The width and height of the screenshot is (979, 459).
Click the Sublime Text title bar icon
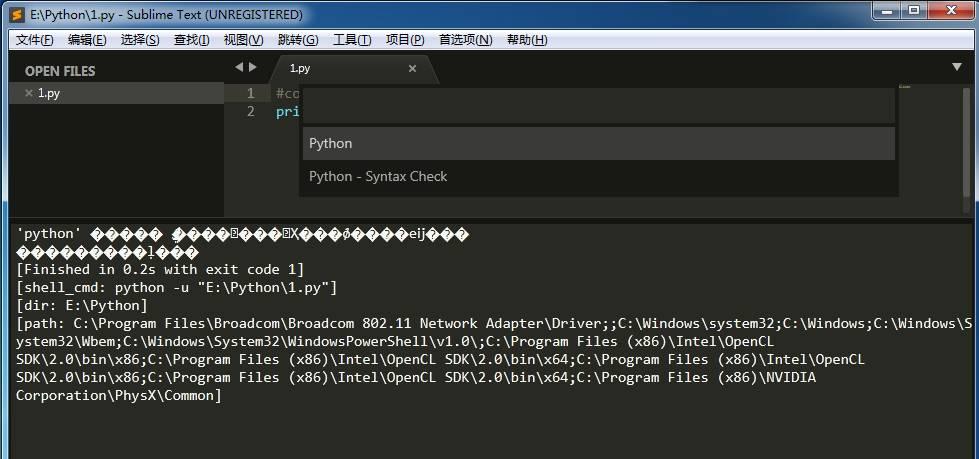[18, 14]
